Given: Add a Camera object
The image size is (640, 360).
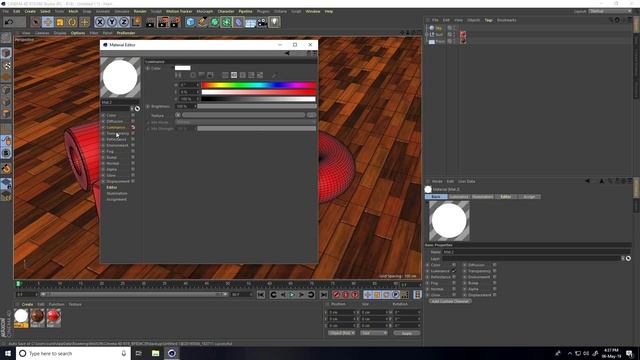Looking at the screenshot, I should point(262,22).
